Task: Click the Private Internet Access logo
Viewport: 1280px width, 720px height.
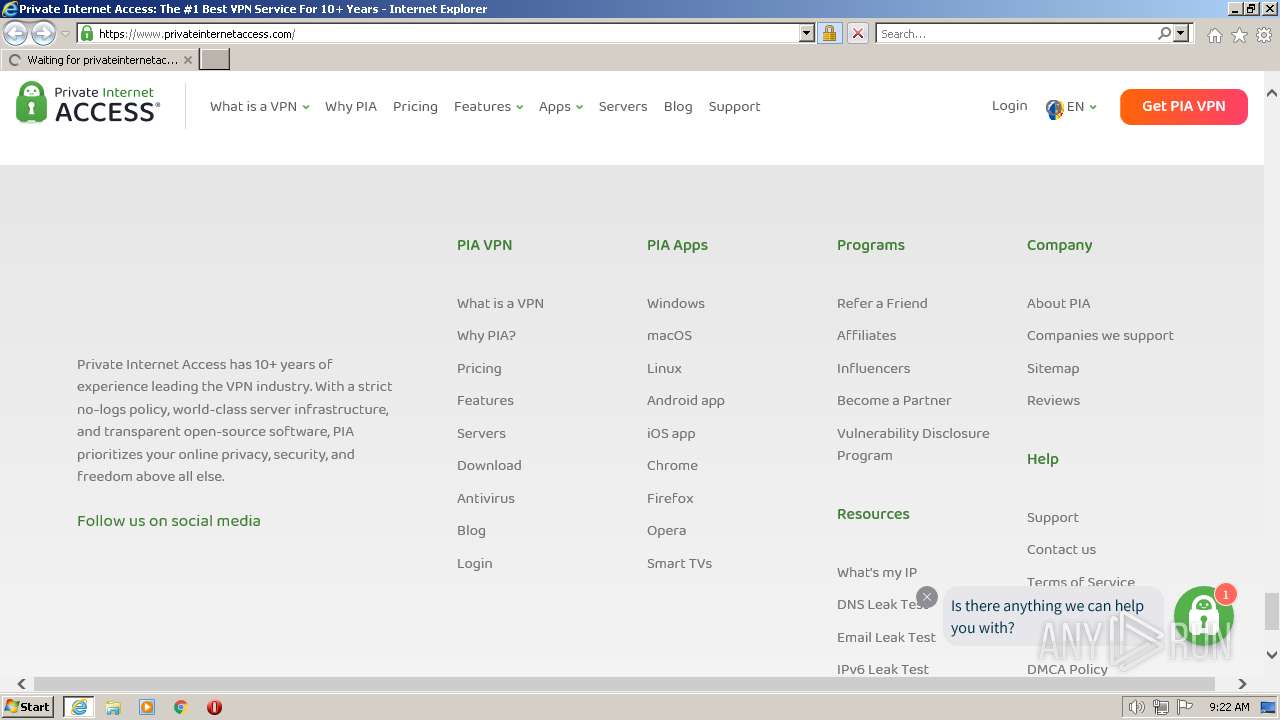Action: click(x=88, y=103)
